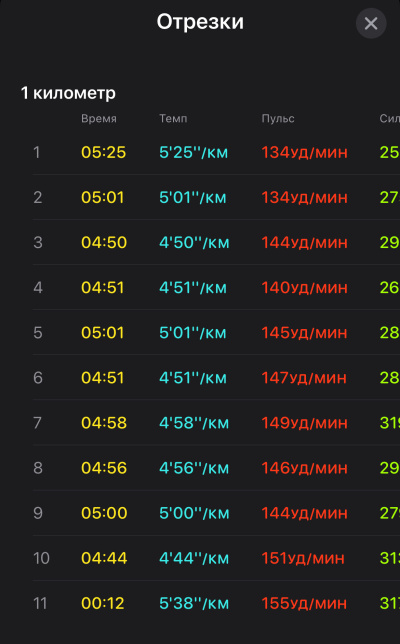
Task: Select split 1 time 05:25
Action: point(103,152)
